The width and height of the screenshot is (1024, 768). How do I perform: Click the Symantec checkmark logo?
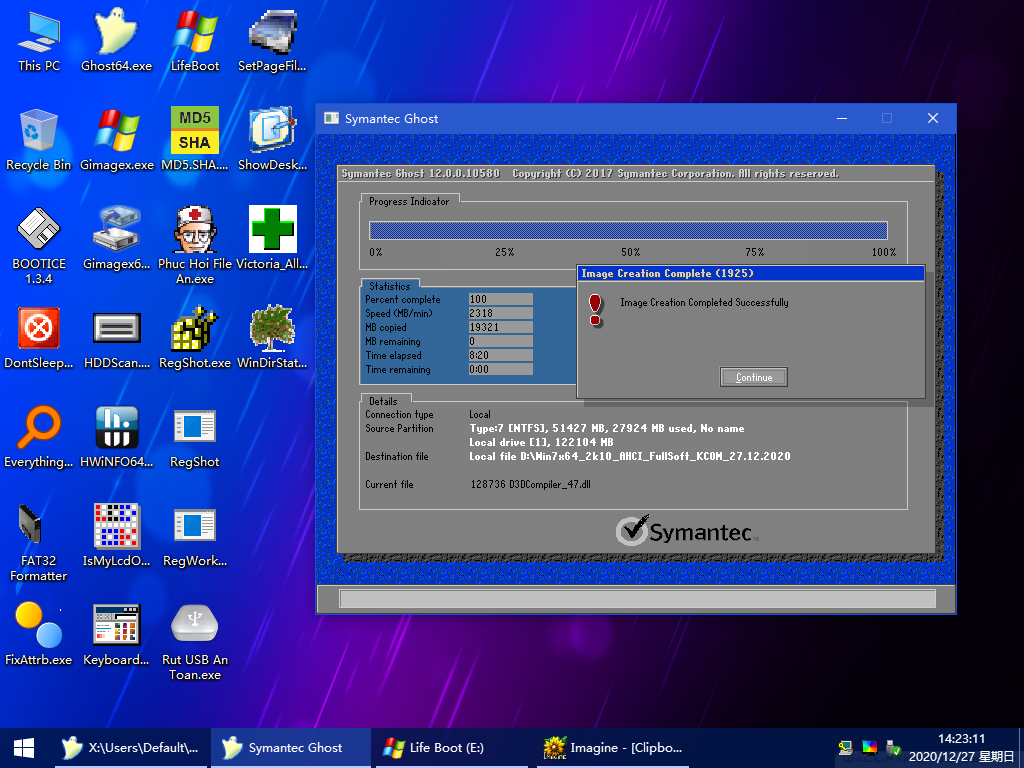(x=633, y=530)
